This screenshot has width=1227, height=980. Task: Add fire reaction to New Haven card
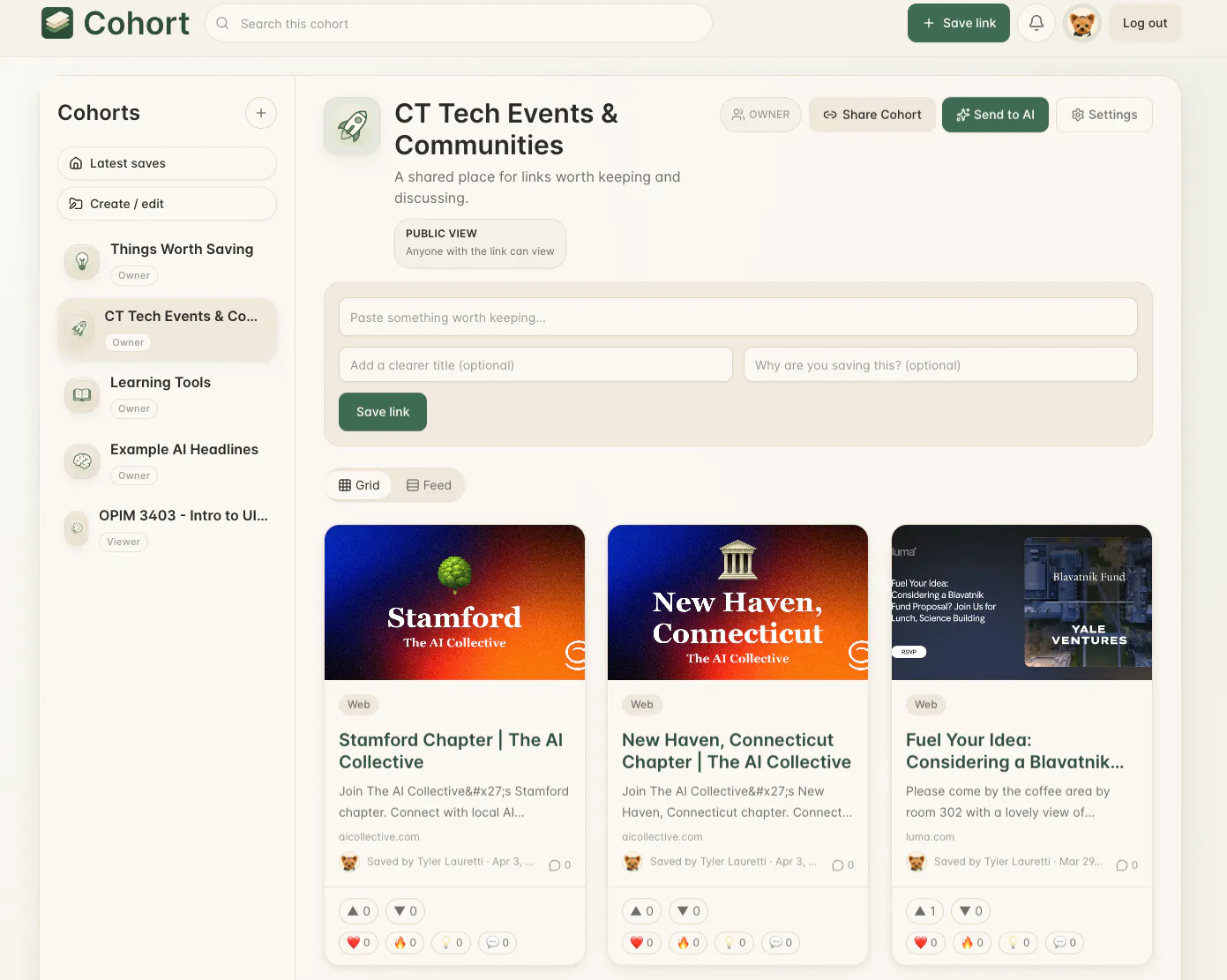688,943
